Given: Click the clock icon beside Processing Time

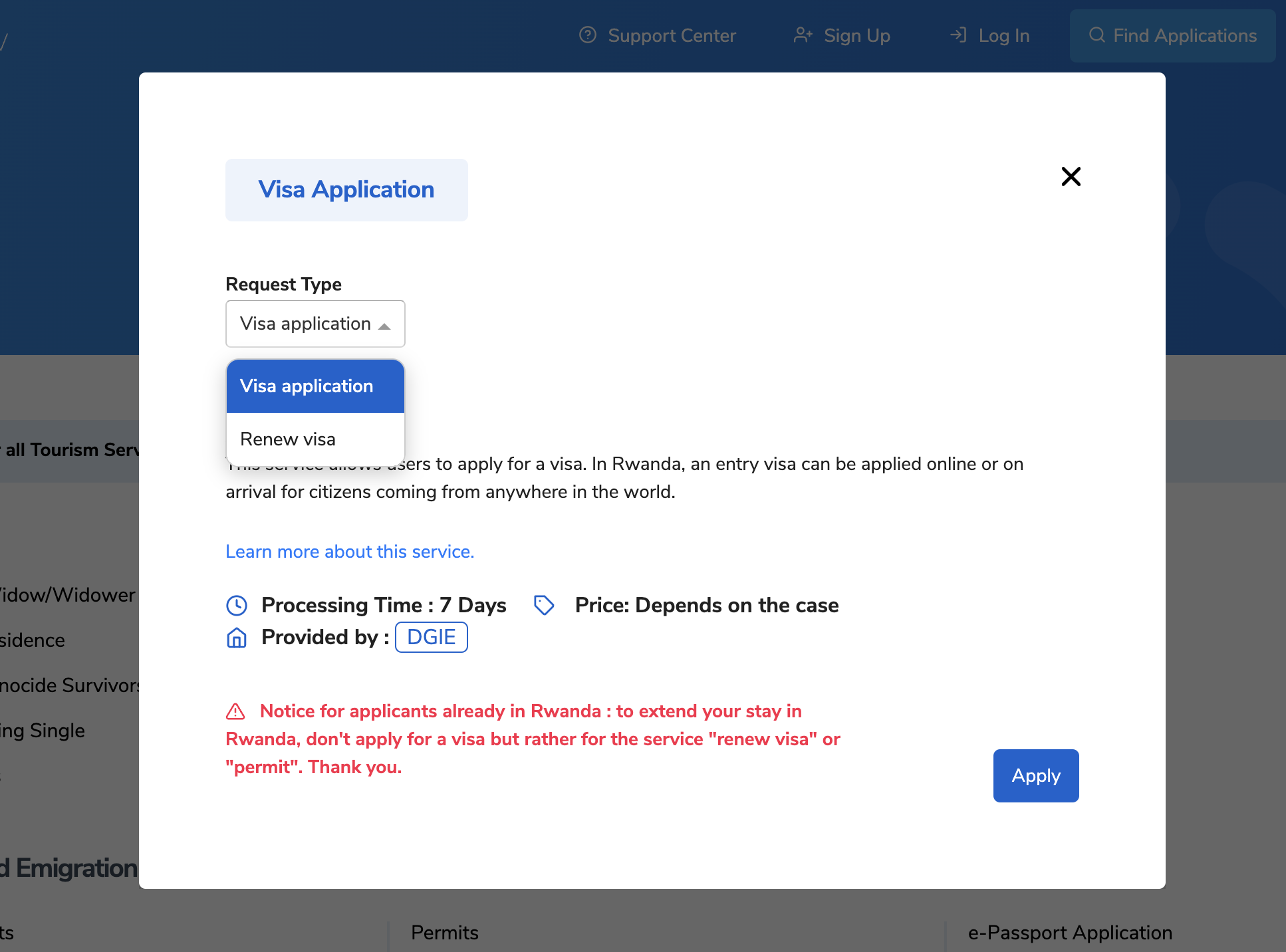Looking at the screenshot, I should tap(236, 605).
